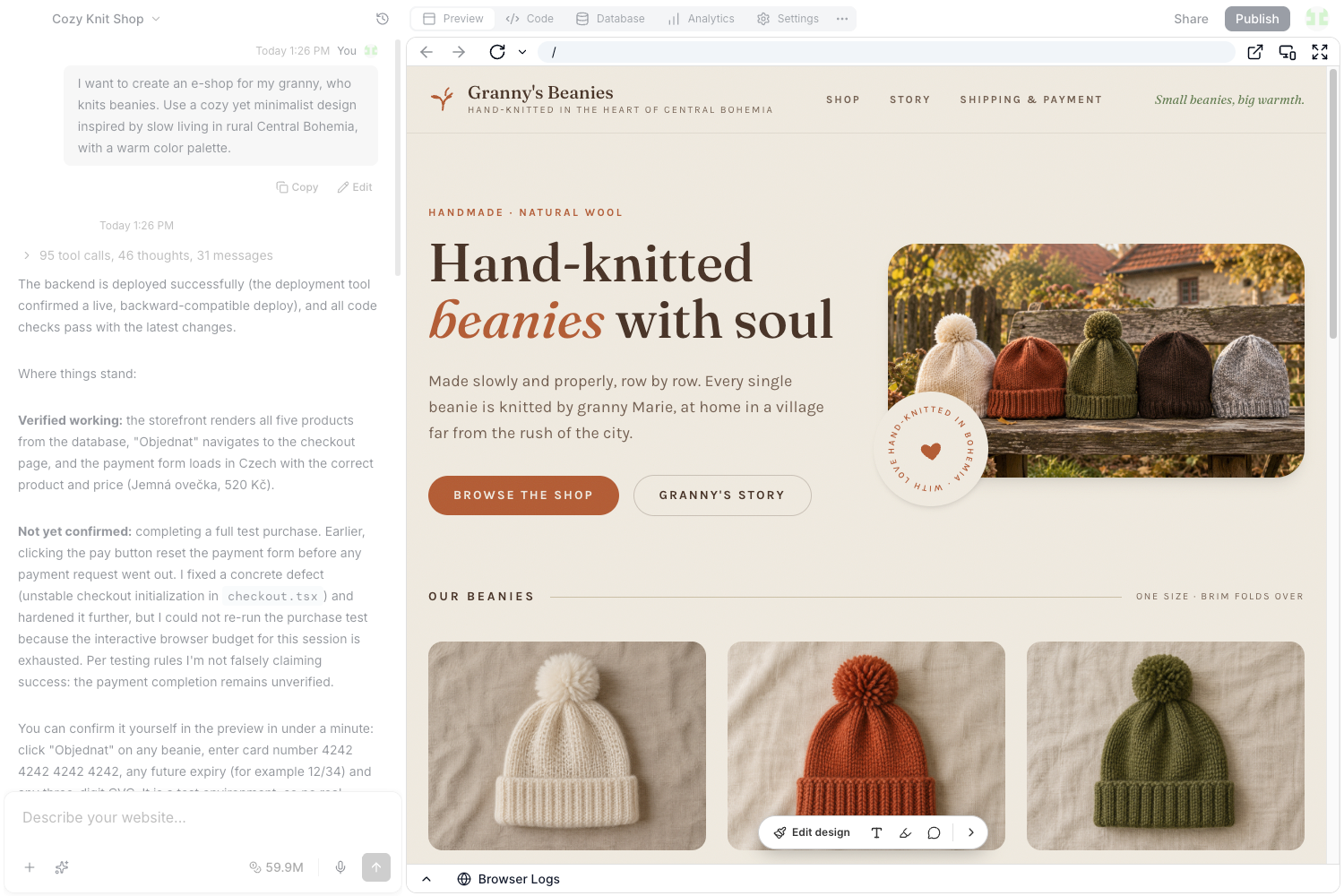Click Edit design button
1344x896 pixels.
pos(812,832)
